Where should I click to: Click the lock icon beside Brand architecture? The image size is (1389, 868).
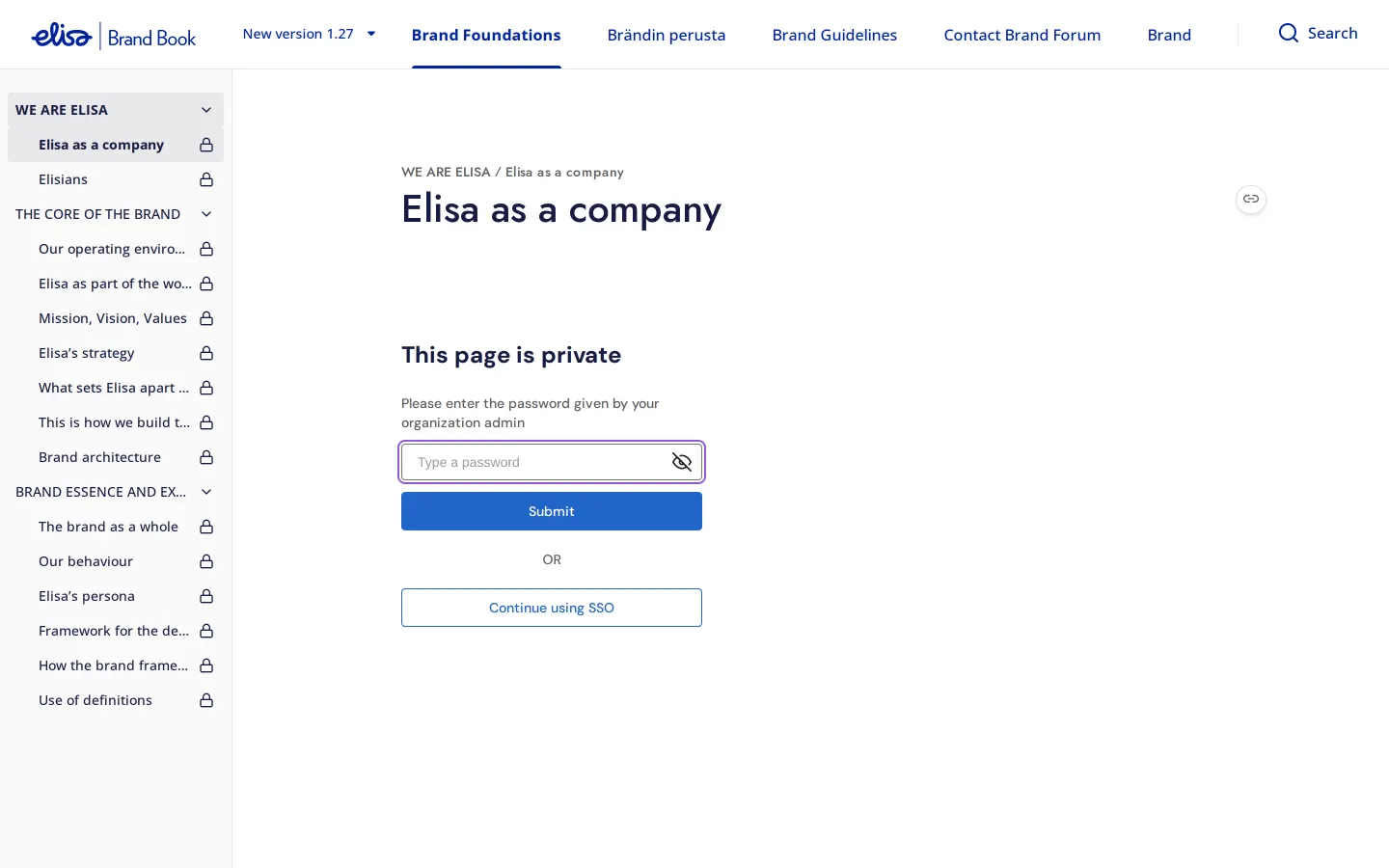206,457
